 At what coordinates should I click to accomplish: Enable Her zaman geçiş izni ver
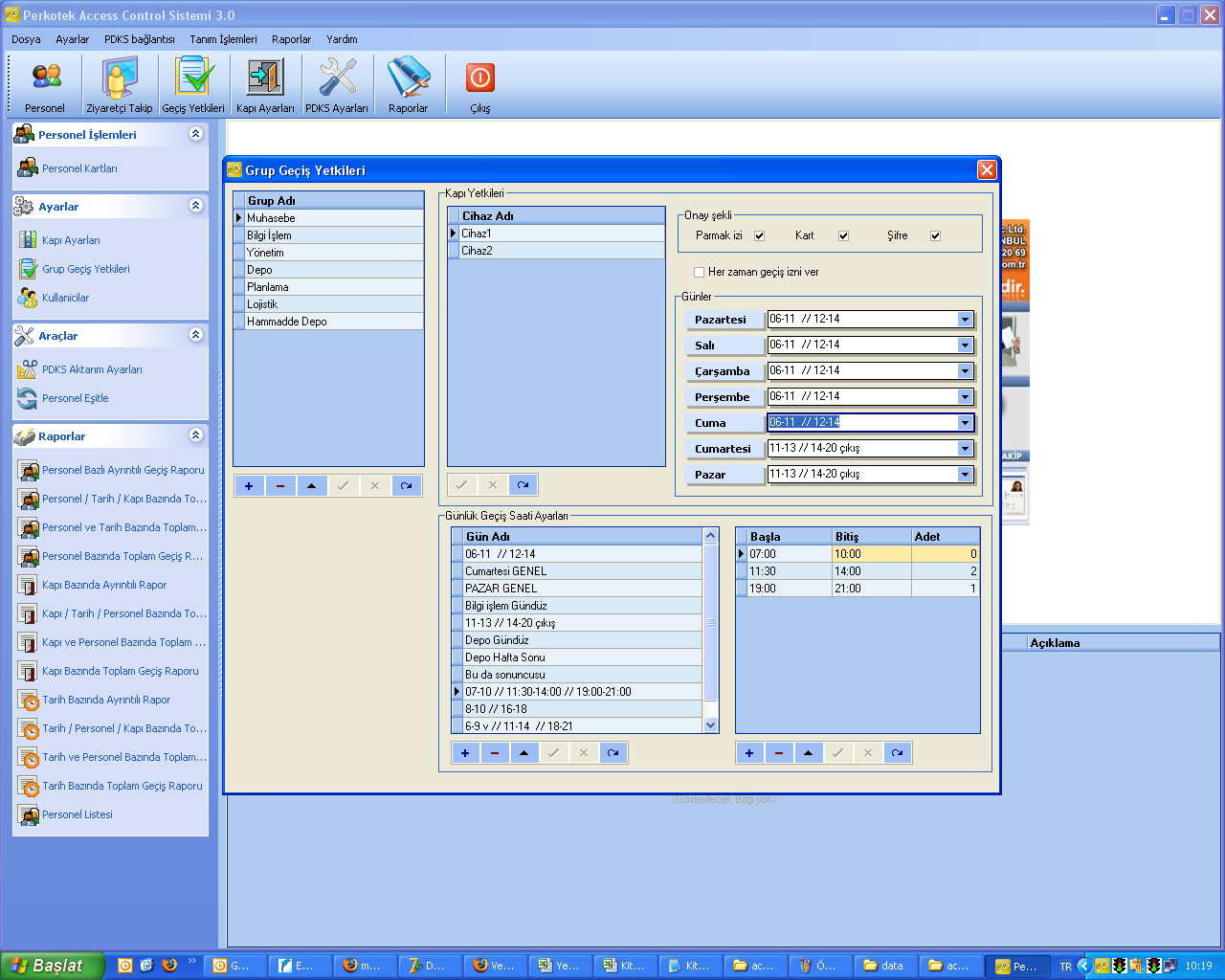click(x=699, y=273)
